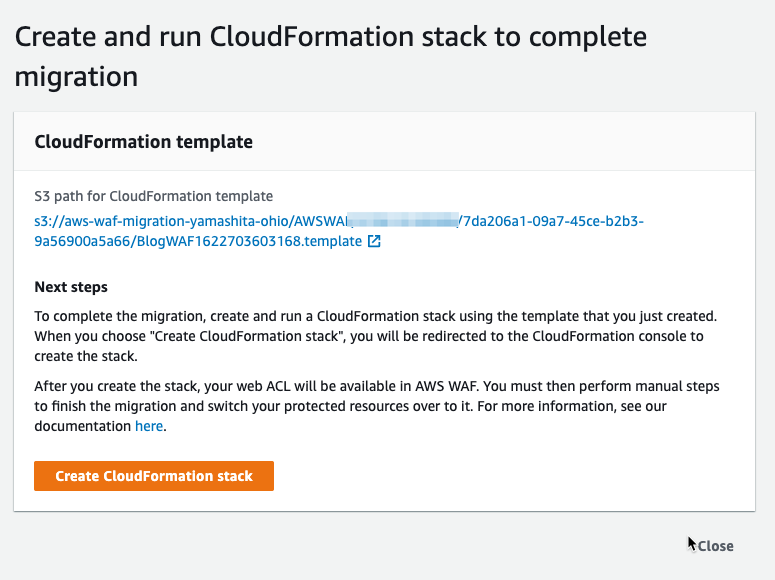Screen dimensions: 775x580
Task: Open the documentation "here" link
Action: pos(149,426)
